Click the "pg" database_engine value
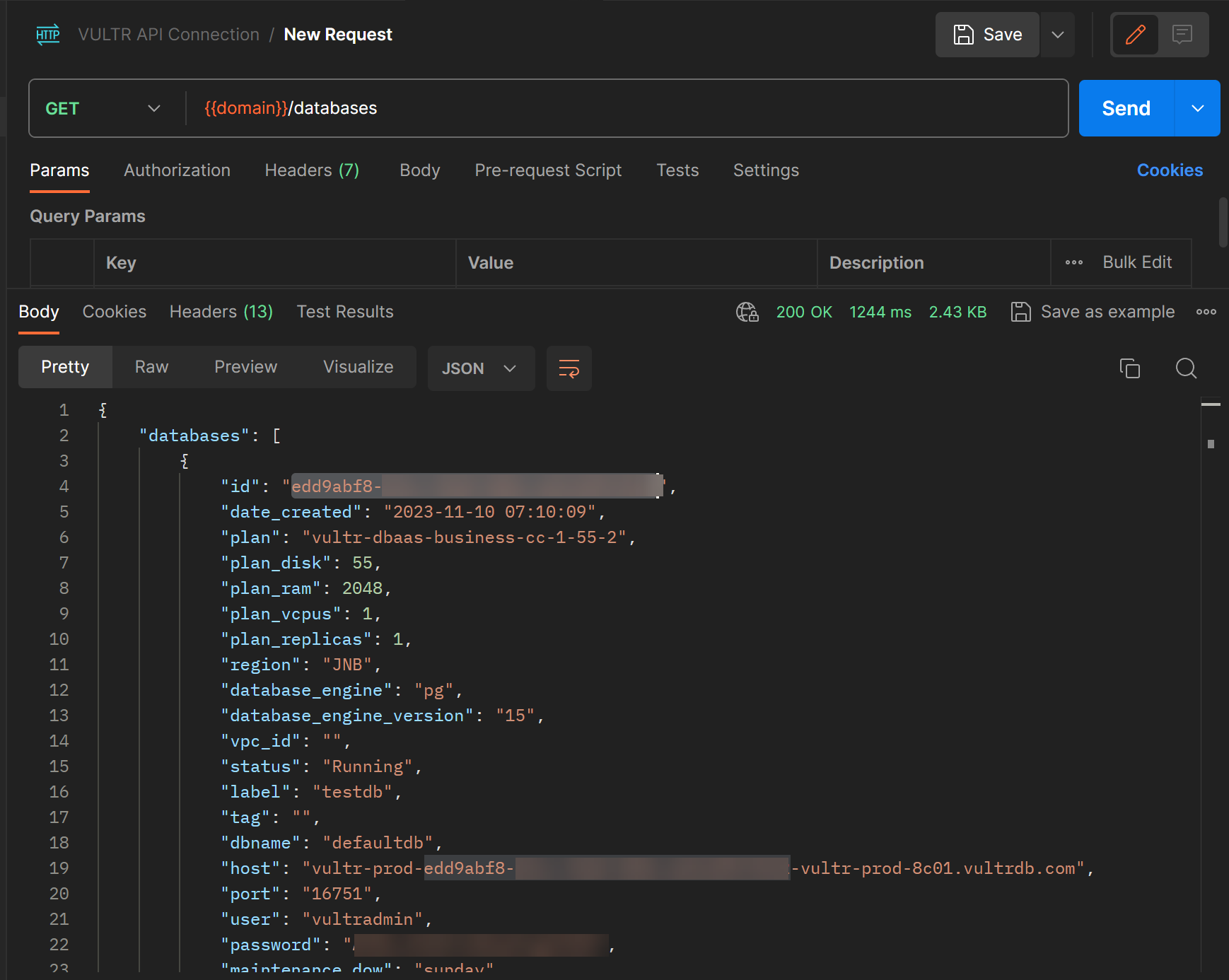 pos(433,690)
